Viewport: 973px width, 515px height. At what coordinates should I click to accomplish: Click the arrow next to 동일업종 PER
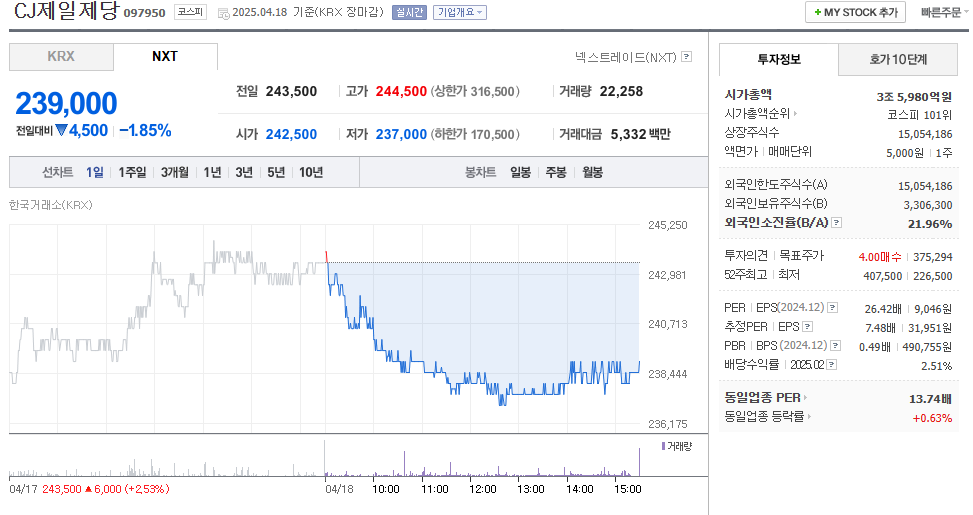(805, 398)
